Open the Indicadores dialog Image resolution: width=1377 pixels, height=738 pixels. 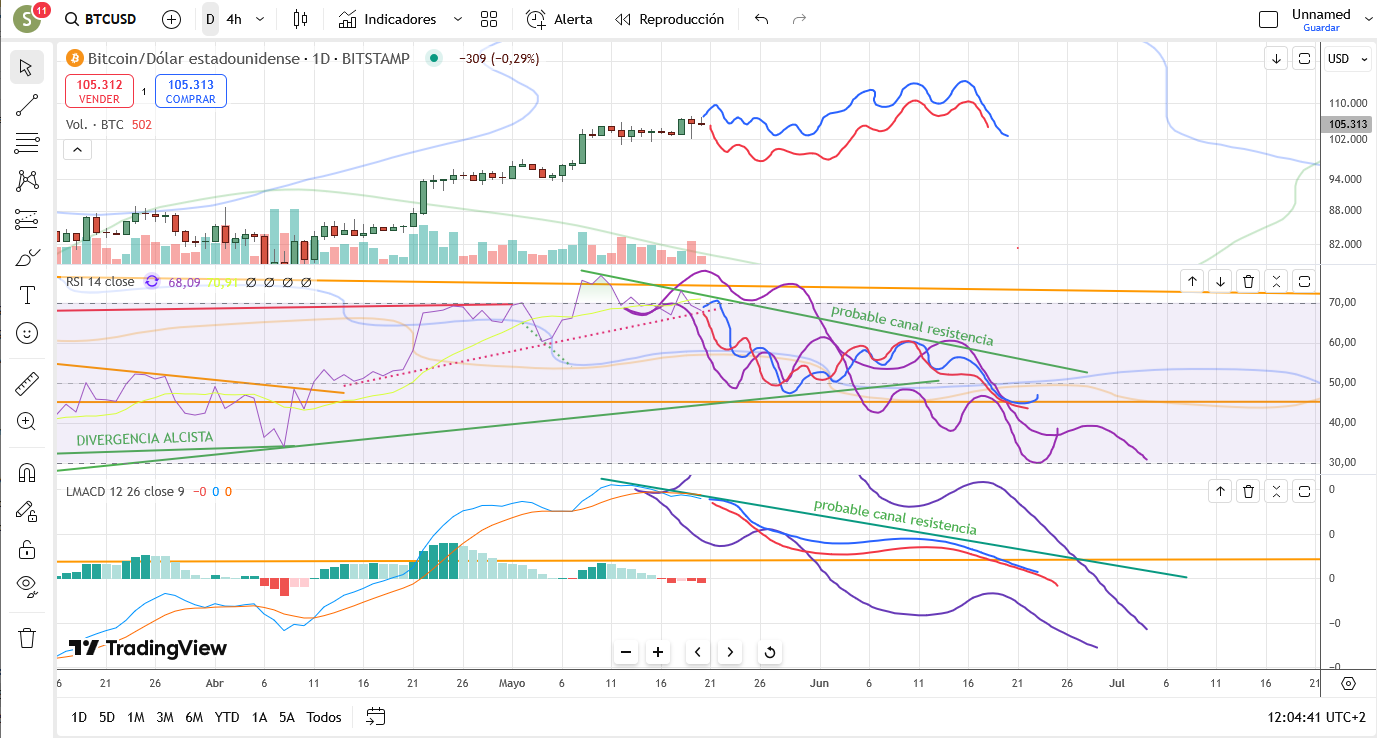[x=388, y=19]
